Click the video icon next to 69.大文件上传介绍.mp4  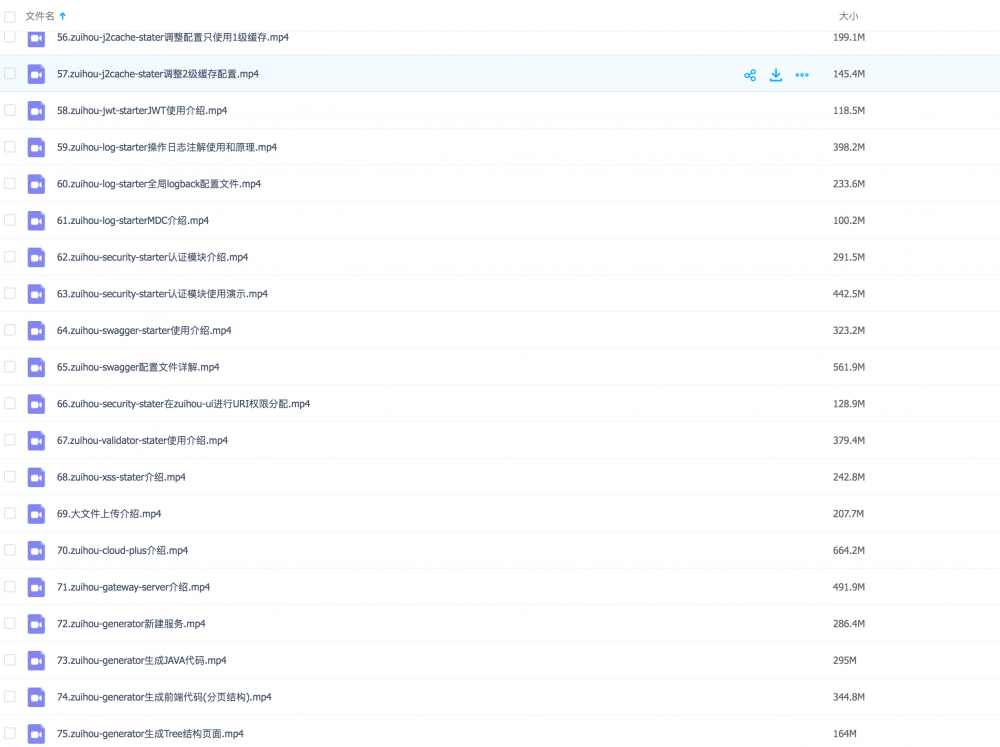(36, 513)
